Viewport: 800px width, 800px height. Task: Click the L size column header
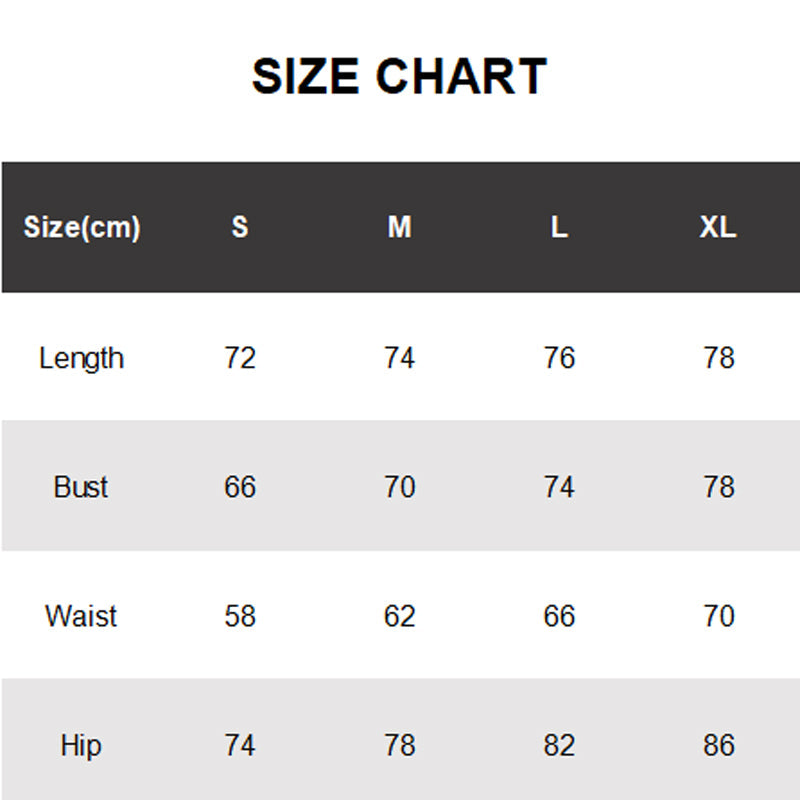[x=559, y=227]
